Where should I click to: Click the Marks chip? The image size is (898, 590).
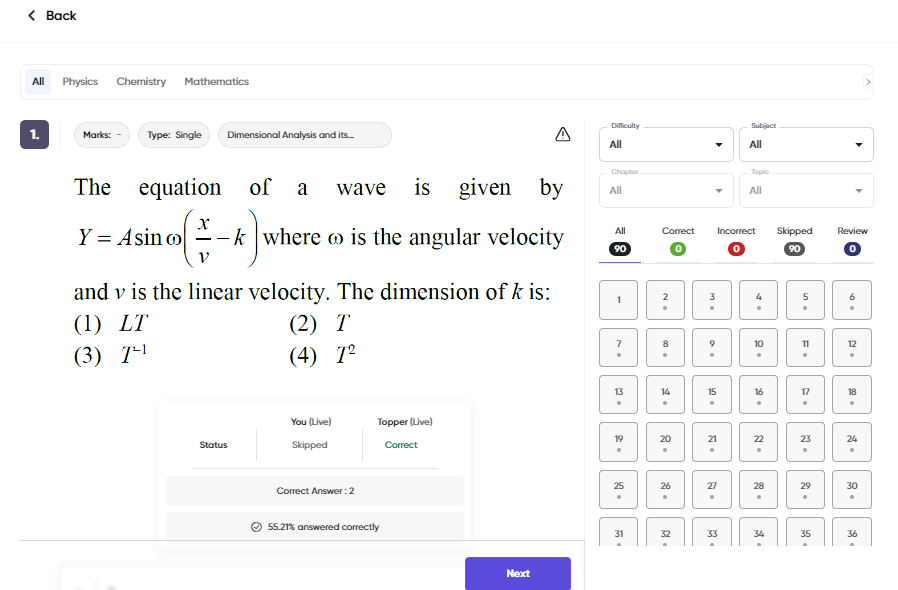click(102, 135)
